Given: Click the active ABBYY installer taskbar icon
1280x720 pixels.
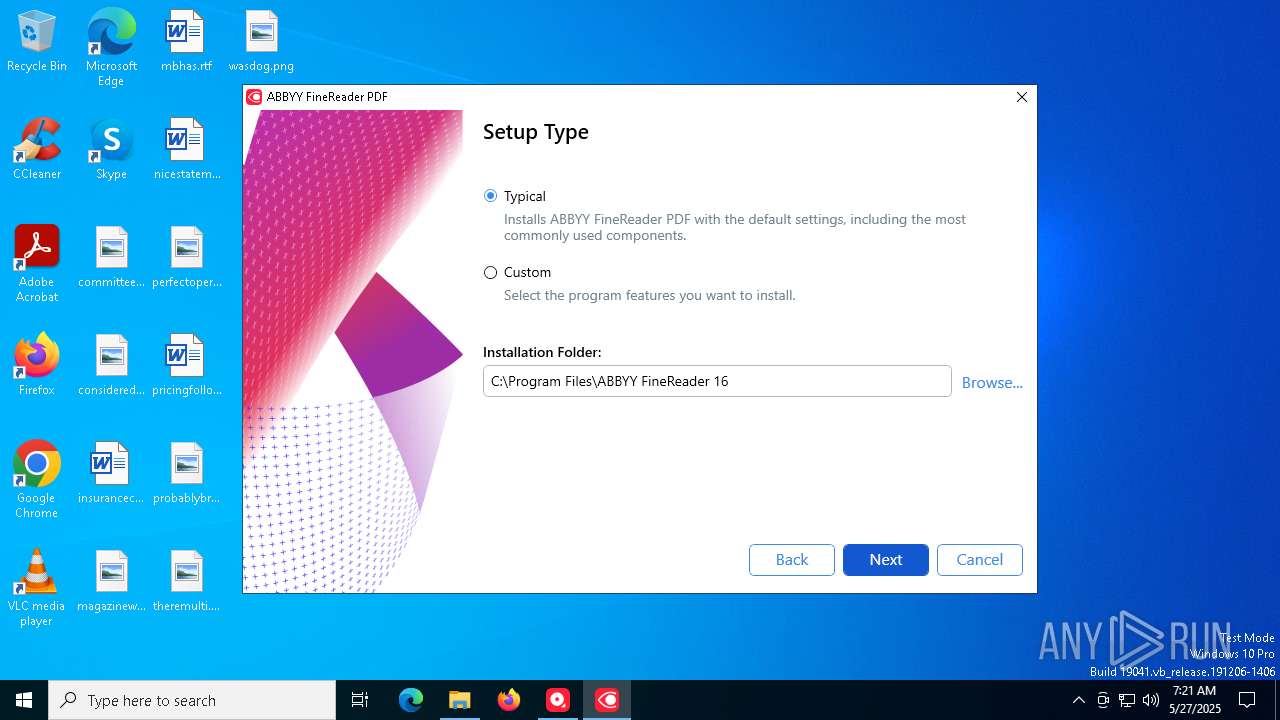Looking at the screenshot, I should pyautogui.click(x=607, y=700).
